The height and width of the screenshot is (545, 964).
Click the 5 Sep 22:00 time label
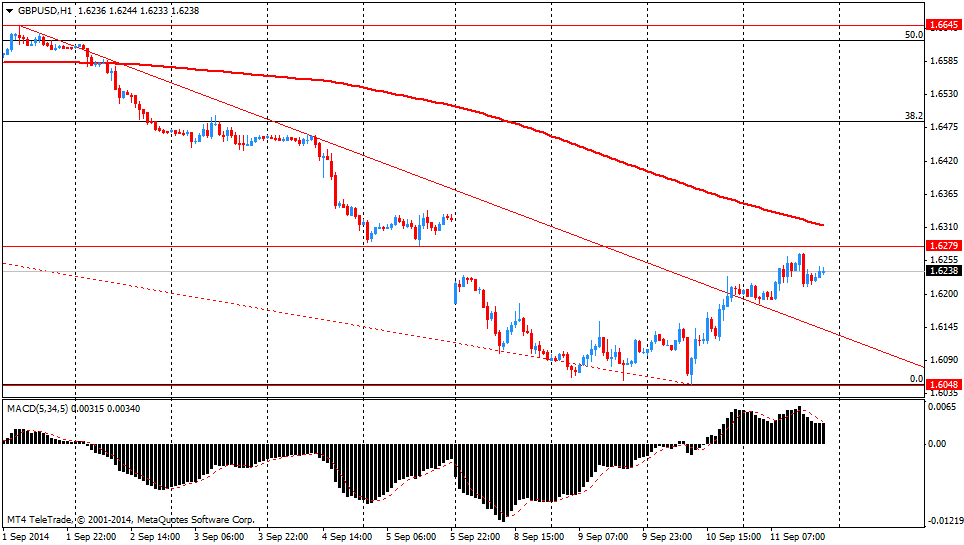[x=474, y=537]
